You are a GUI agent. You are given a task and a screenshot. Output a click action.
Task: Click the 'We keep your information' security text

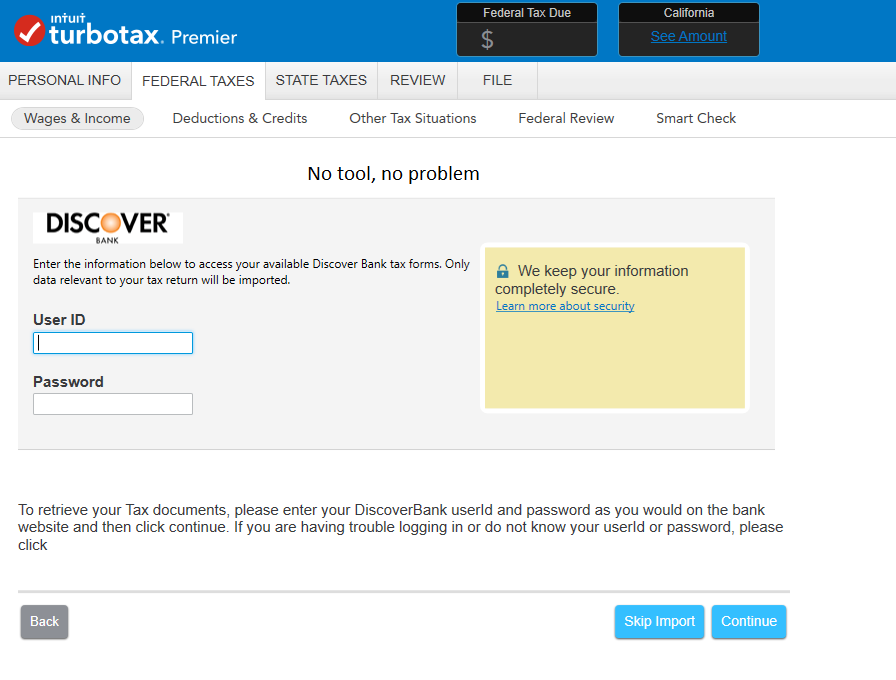[592, 280]
